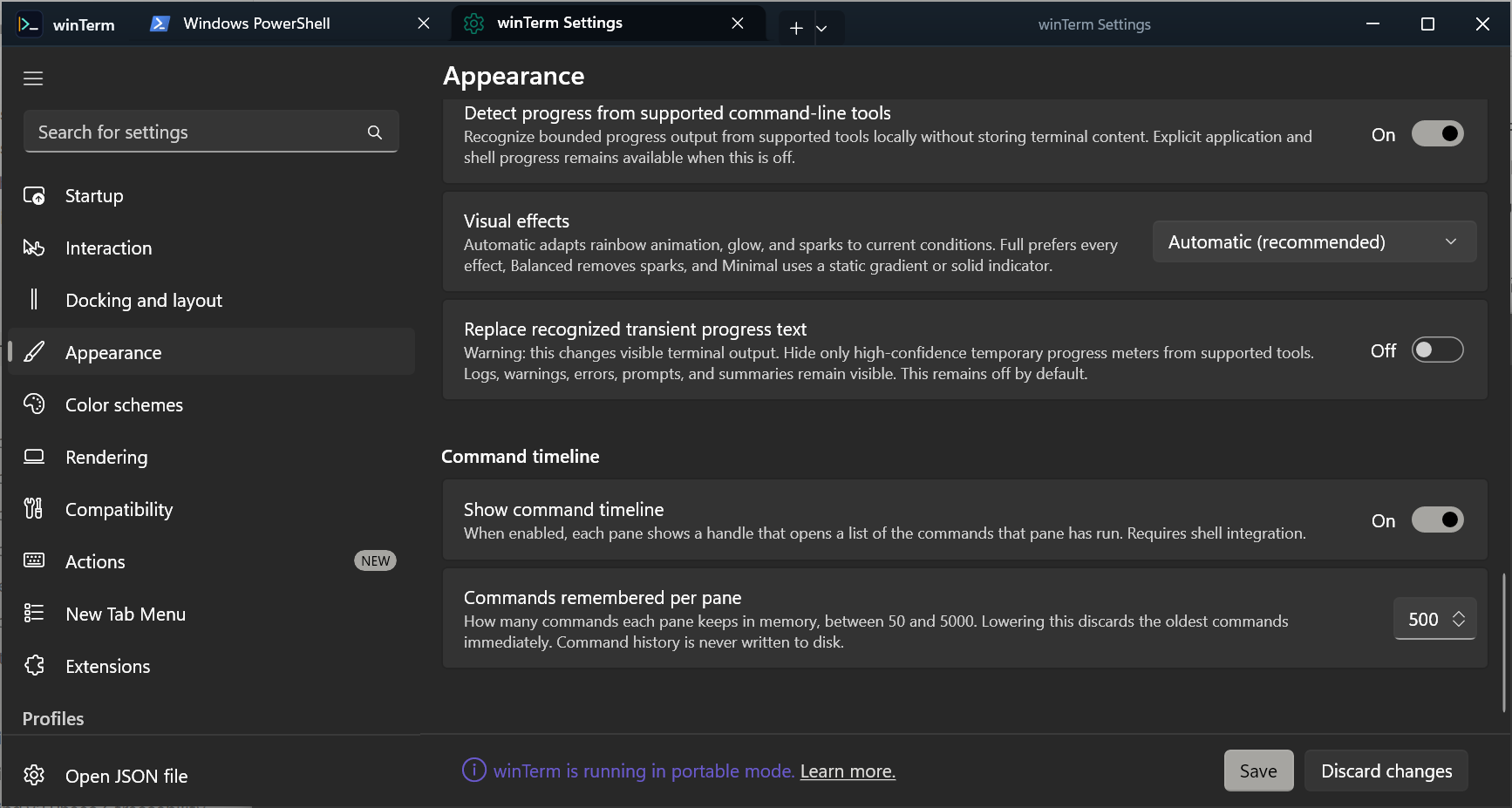Click the Rendering monitor icon
This screenshot has width=1512, height=808.
point(34,457)
